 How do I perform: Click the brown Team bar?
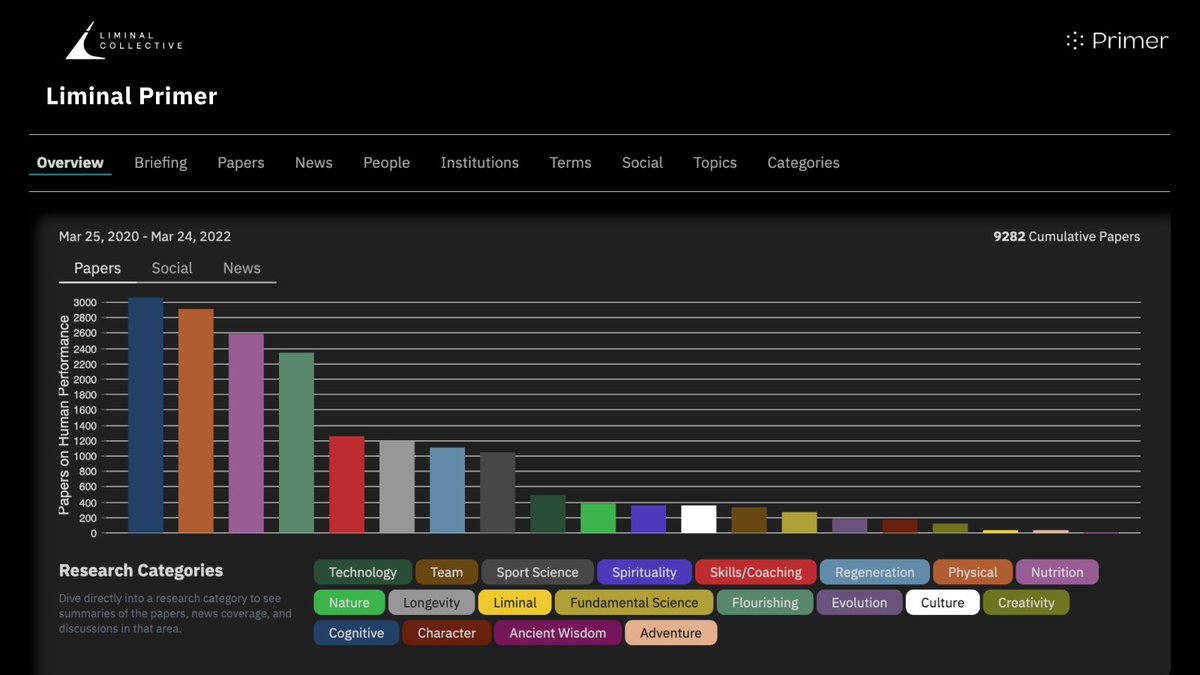point(749,520)
